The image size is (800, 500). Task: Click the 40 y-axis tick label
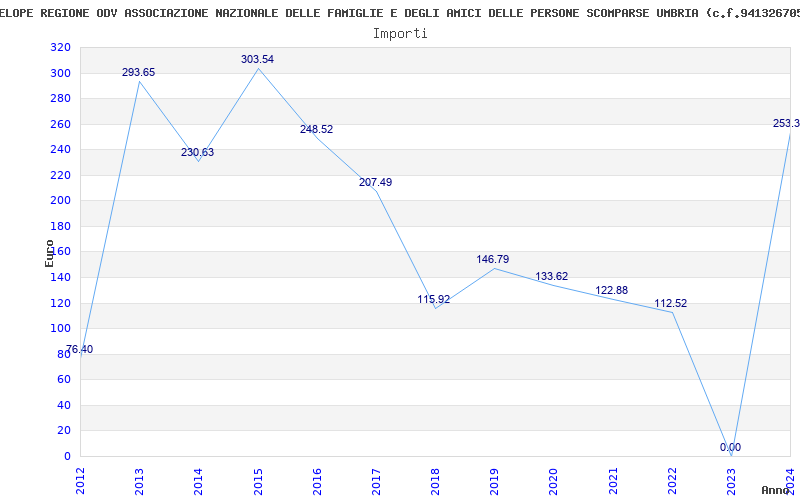(64, 405)
